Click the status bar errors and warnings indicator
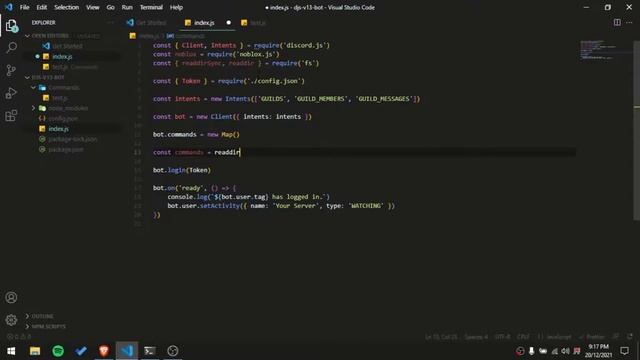Image resolution: width=640 pixels, height=360 pixels. (x=19, y=337)
